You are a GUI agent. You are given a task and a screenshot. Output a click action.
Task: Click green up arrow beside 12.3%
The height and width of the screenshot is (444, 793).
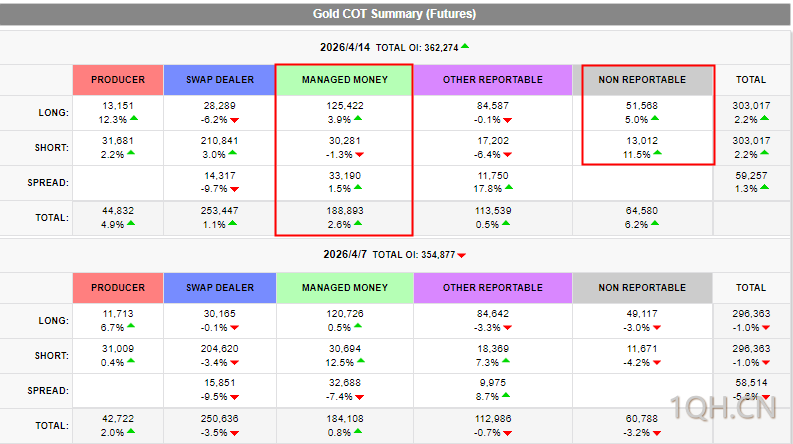[x=134, y=120]
